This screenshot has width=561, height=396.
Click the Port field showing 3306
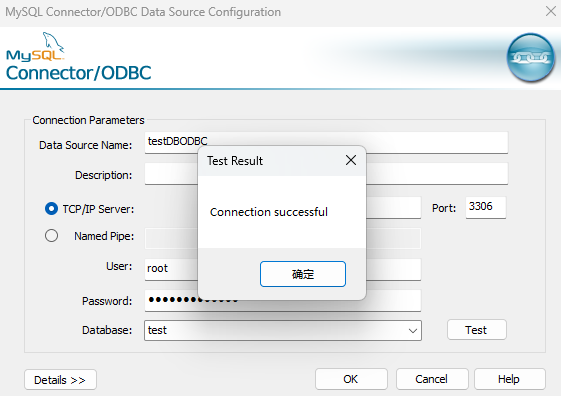tap(486, 207)
